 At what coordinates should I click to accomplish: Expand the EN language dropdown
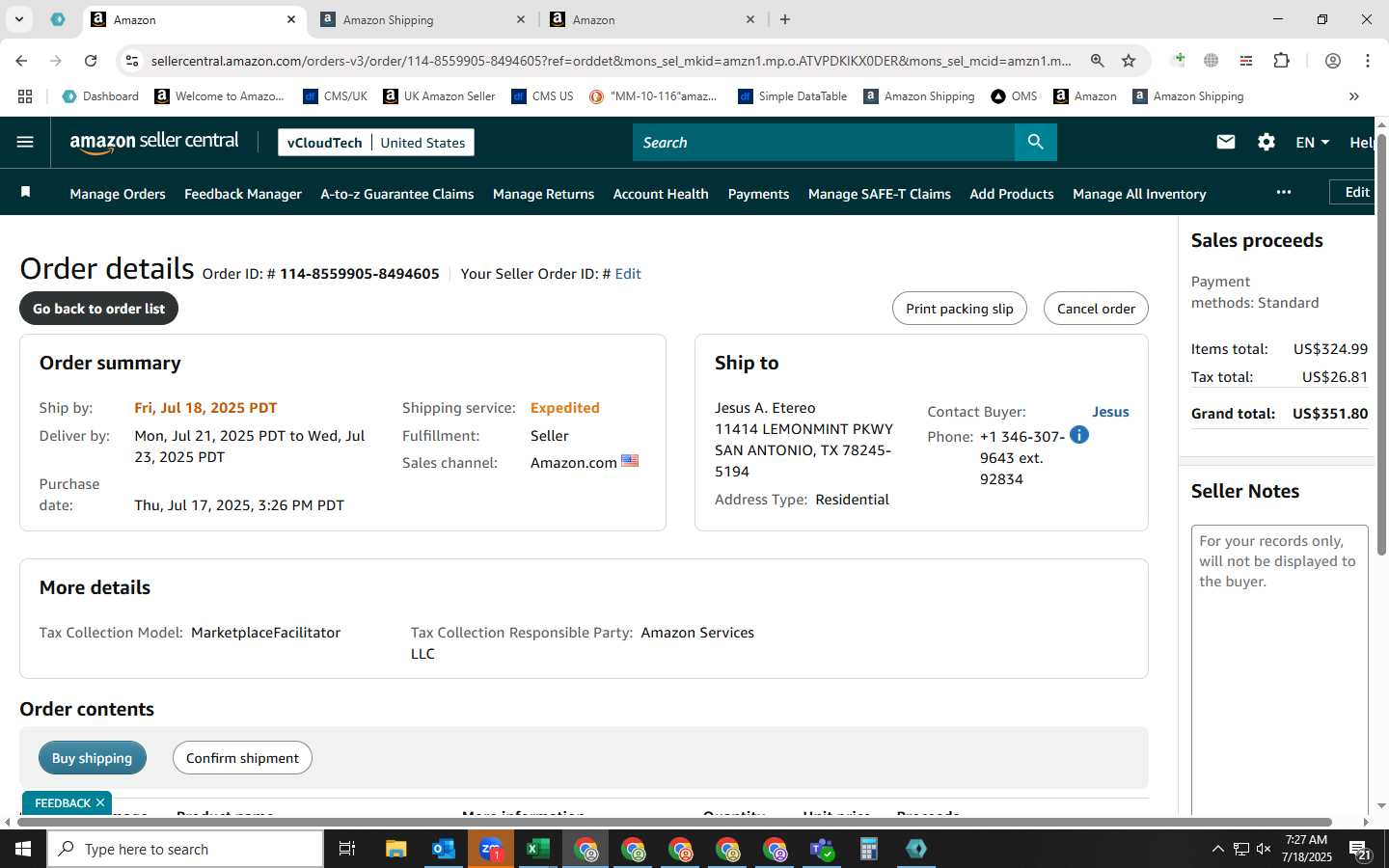coord(1312,142)
